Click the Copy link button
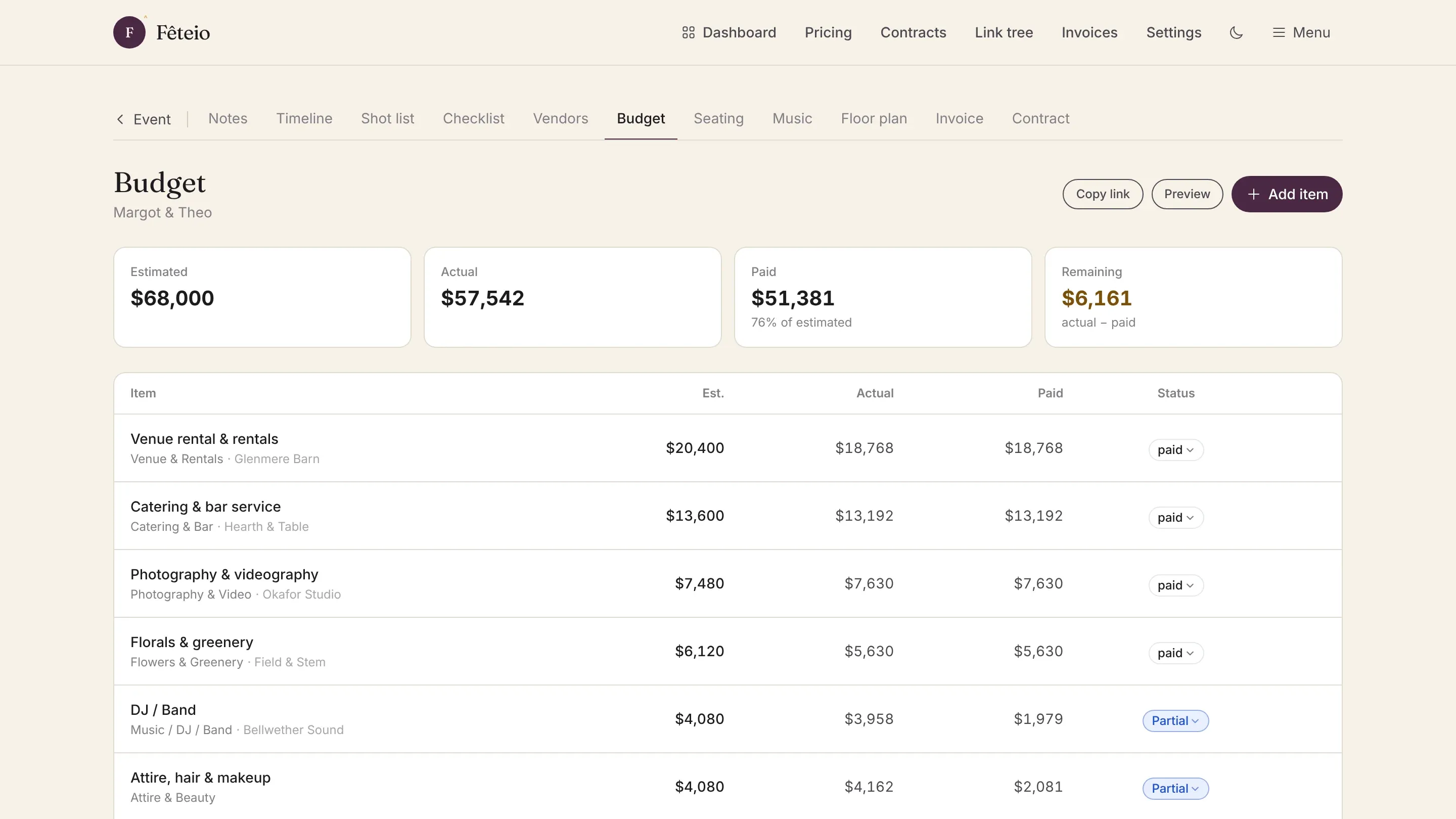Viewport: 1456px width, 819px height. [1102, 194]
